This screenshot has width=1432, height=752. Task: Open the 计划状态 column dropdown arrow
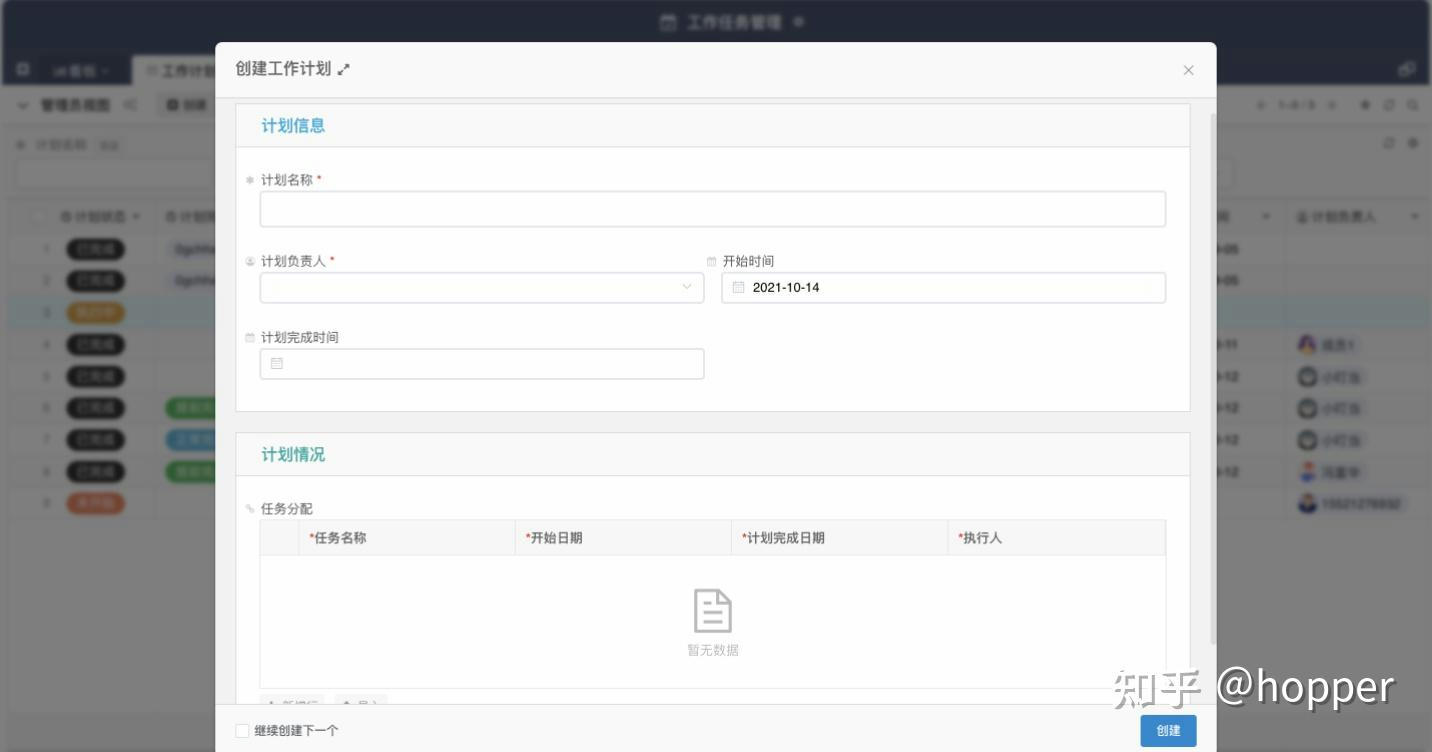[x=136, y=217]
